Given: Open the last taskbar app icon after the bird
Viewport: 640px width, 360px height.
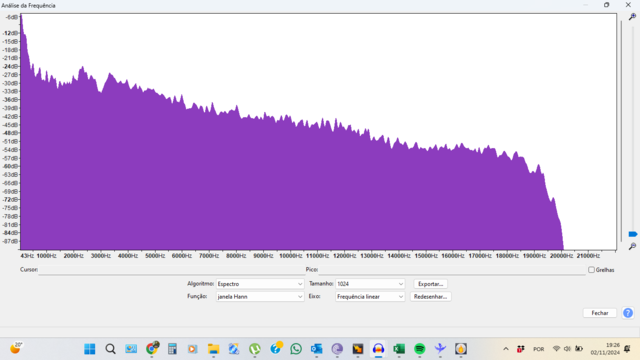Looking at the screenshot, I should [x=461, y=349].
